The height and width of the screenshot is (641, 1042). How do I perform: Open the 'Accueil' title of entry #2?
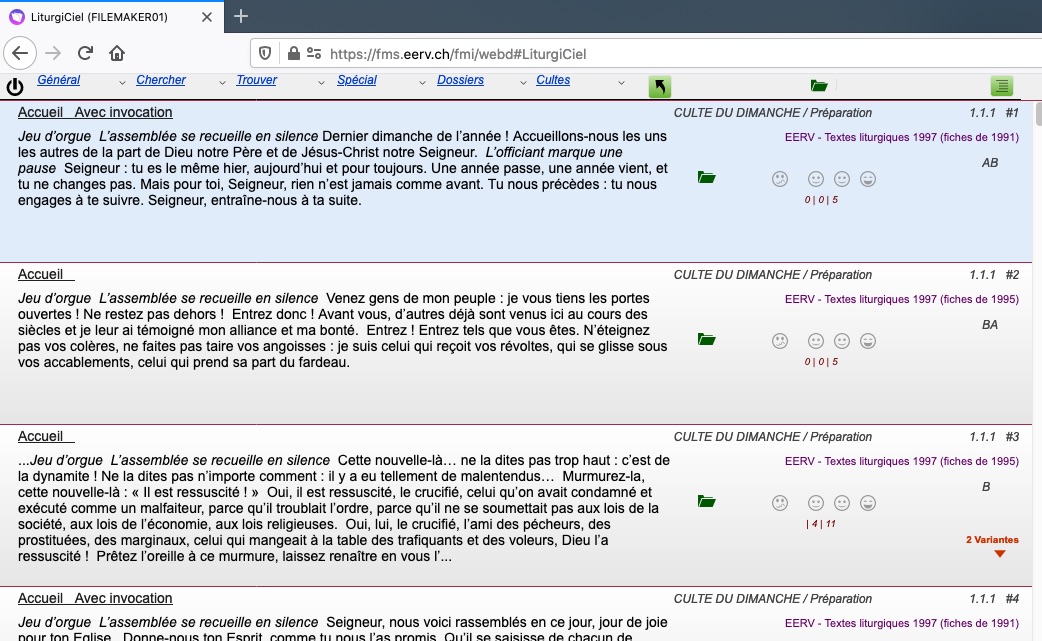point(46,274)
